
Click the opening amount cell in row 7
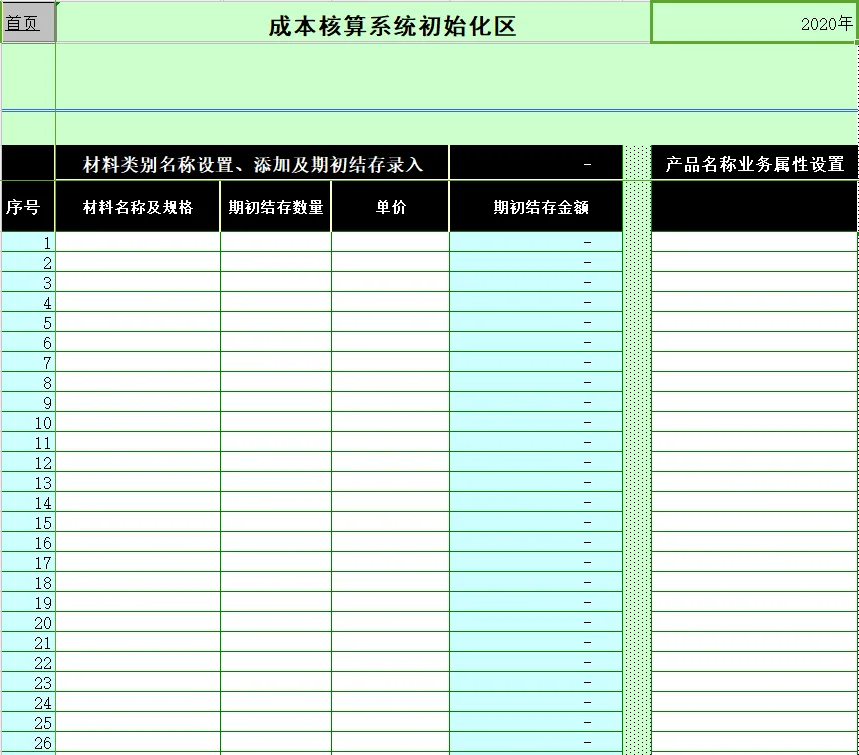click(x=536, y=362)
